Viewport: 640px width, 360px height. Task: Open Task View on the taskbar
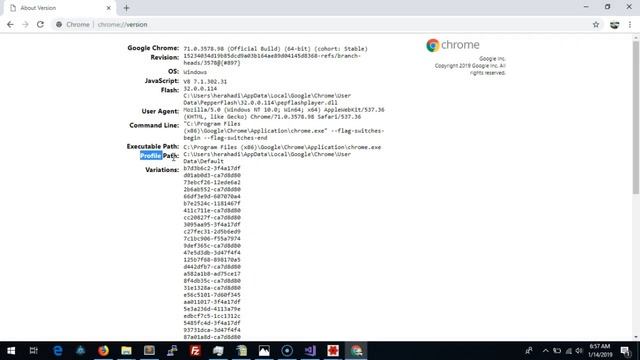click(33, 351)
